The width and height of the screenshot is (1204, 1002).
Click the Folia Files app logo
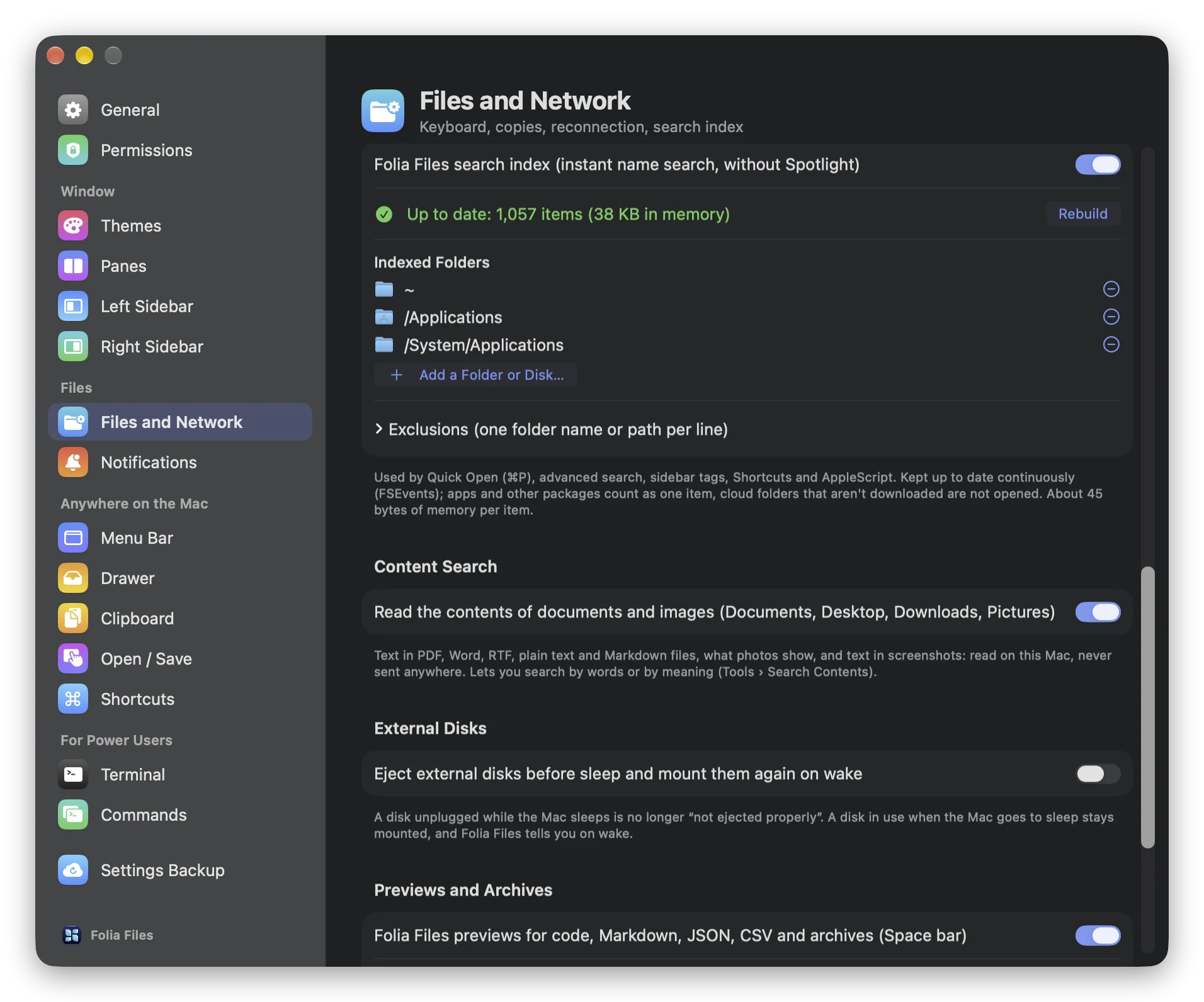[x=72, y=935]
